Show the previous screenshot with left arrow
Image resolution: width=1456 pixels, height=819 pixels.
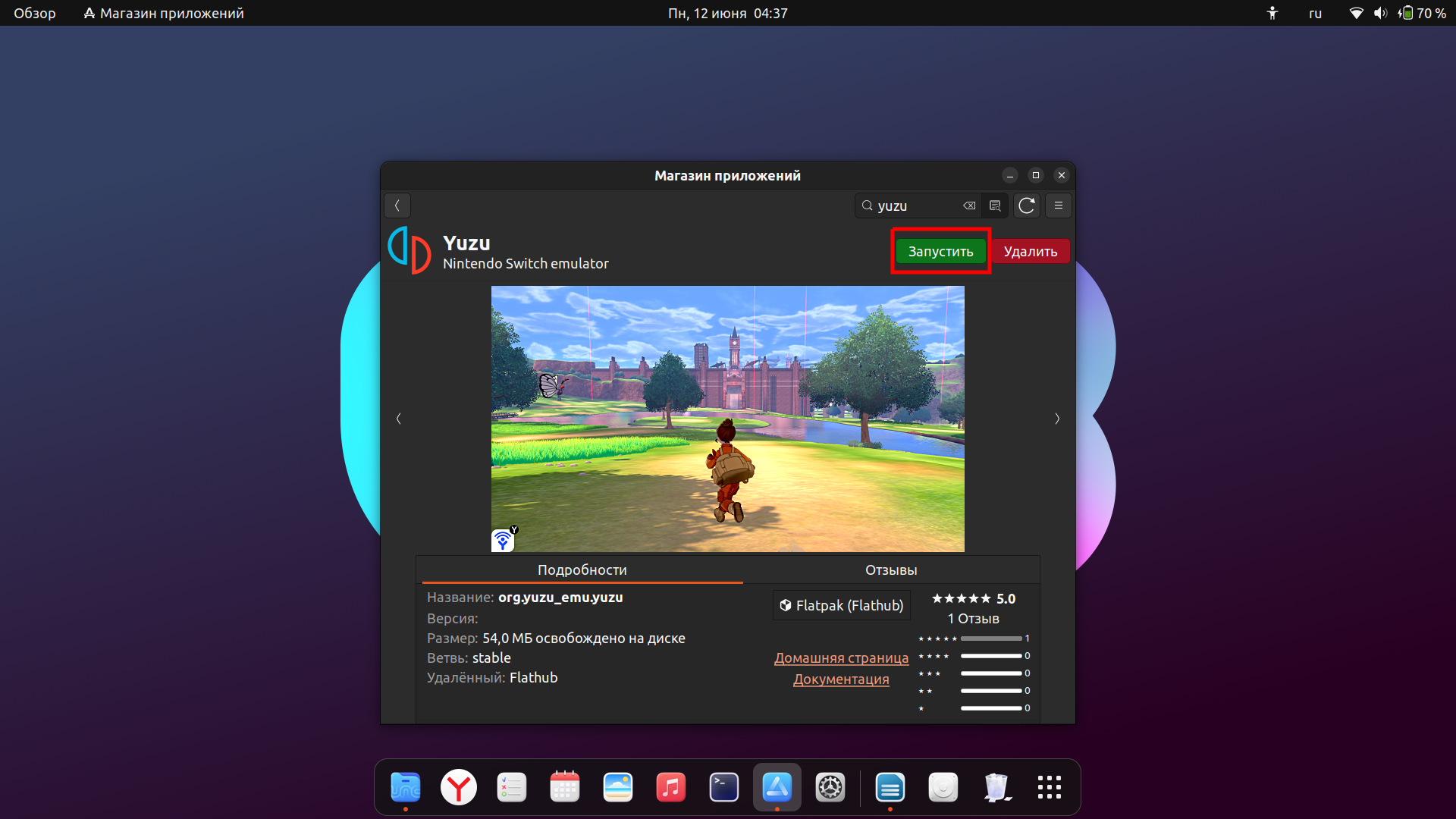(398, 419)
